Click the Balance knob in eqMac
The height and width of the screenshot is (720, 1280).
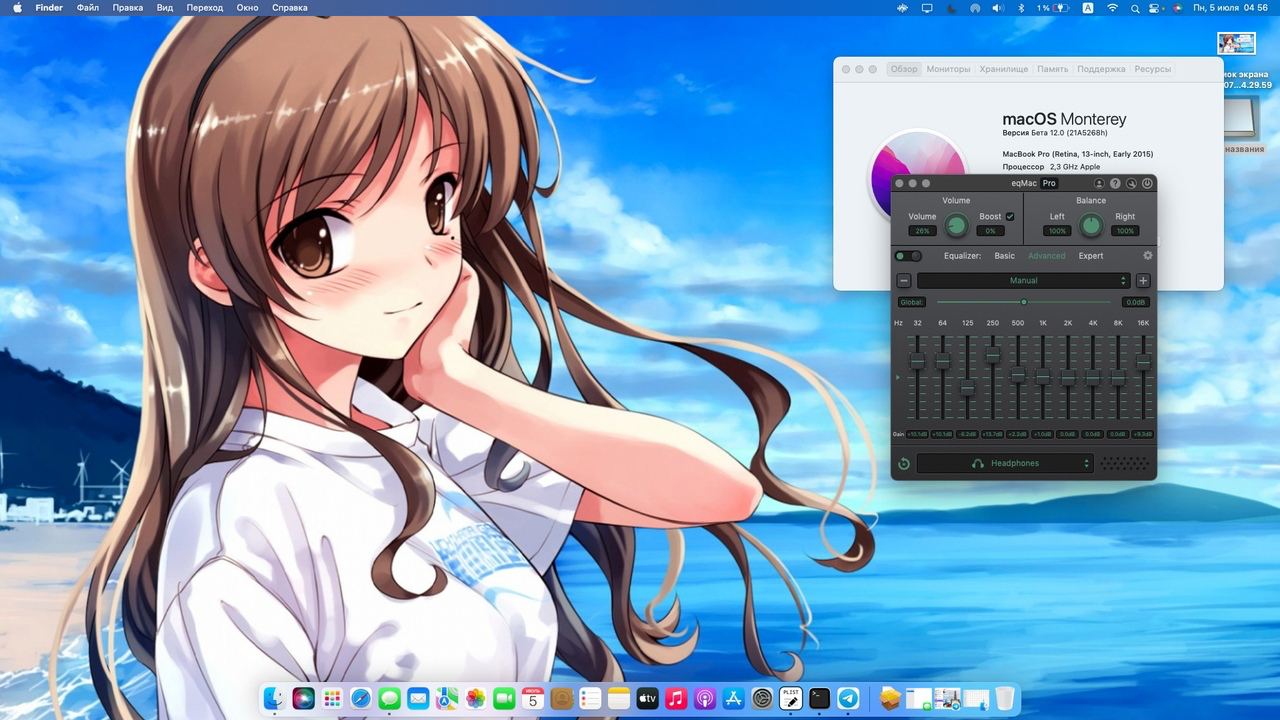click(x=1091, y=225)
